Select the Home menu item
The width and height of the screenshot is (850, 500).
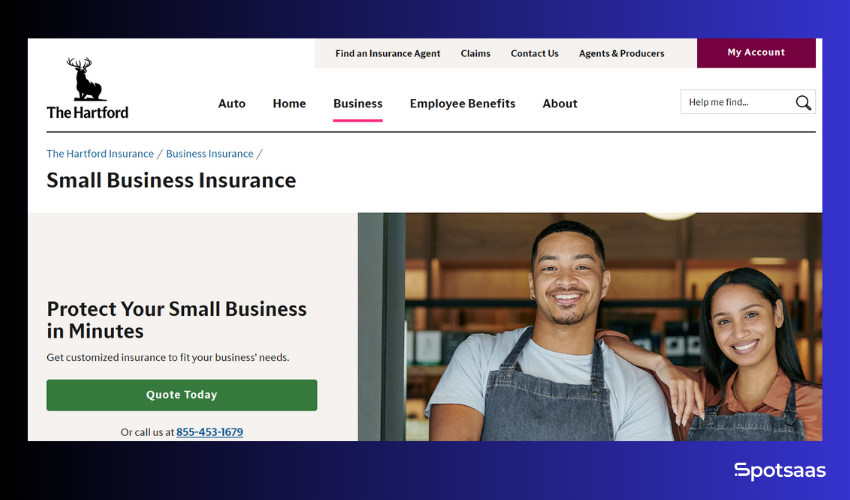289,104
